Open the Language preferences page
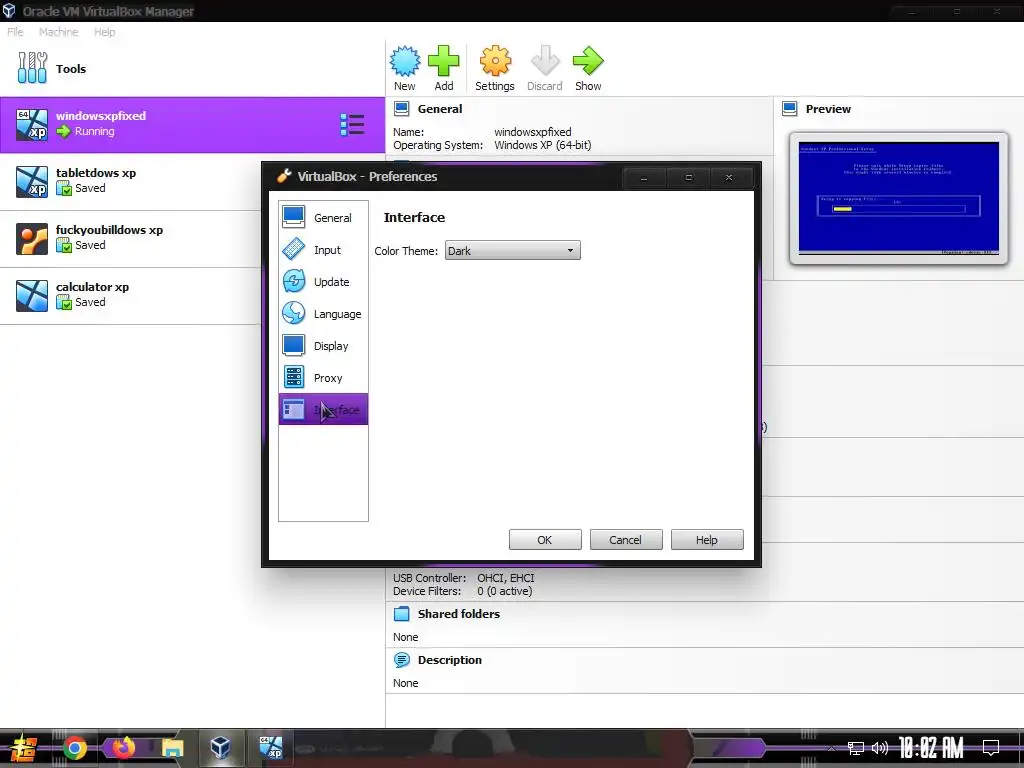1024x768 pixels. 323,313
